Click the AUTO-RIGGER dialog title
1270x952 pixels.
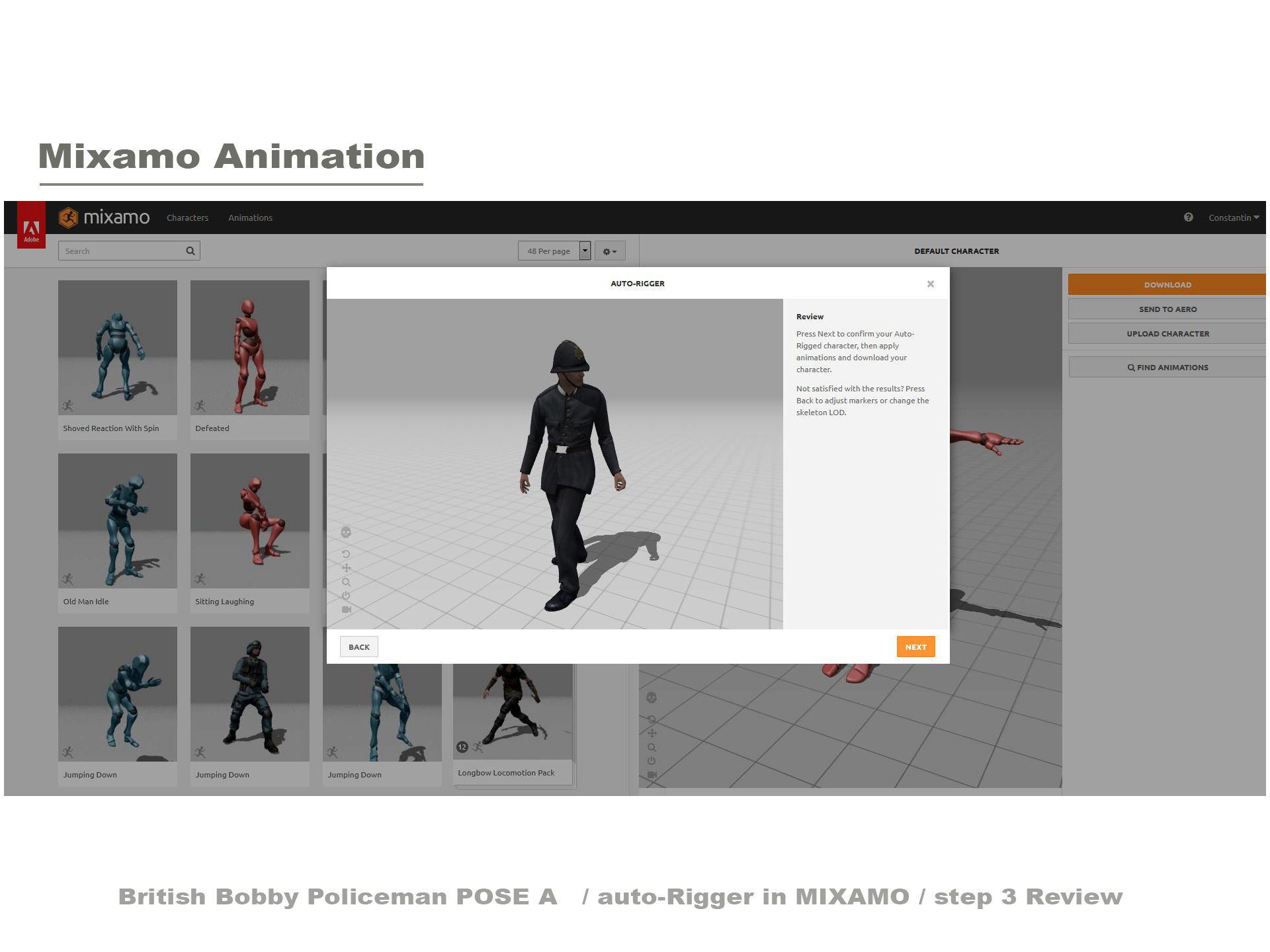pos(638,284)
